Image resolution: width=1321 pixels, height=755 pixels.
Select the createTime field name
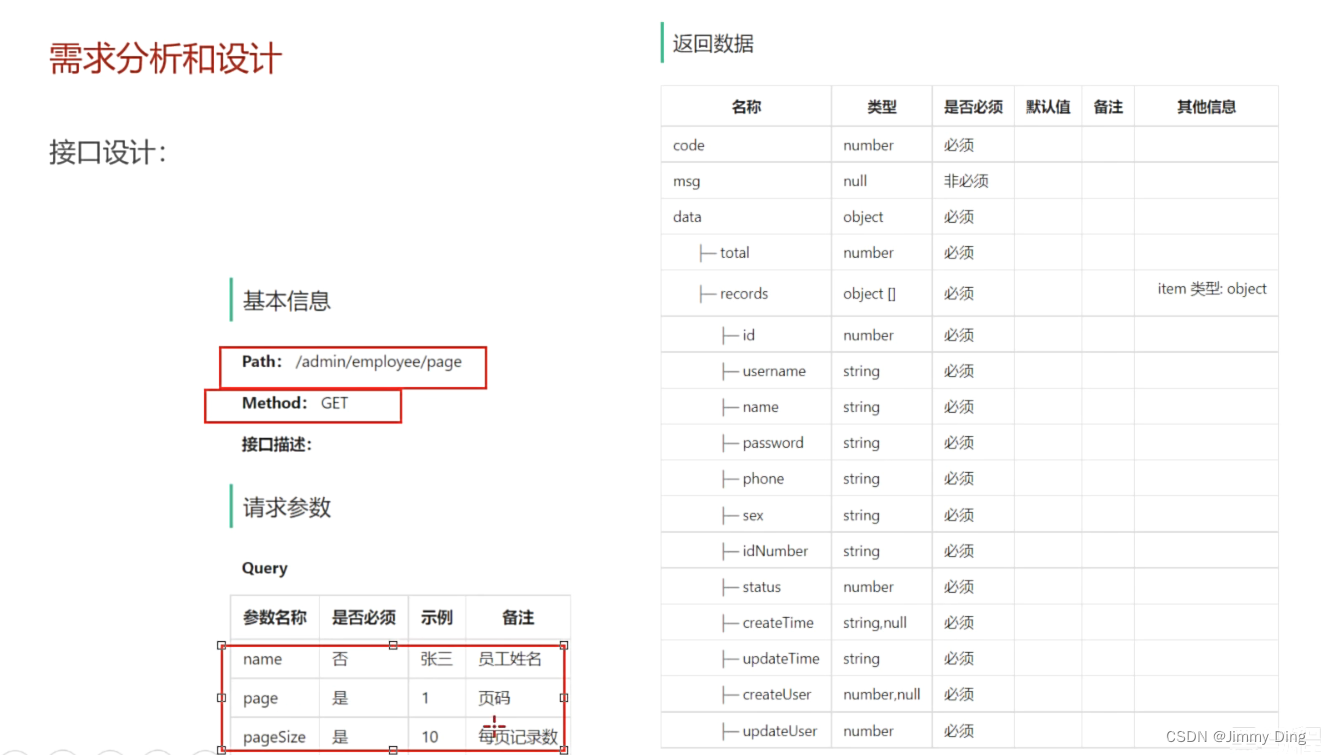pyautogui.click(x=778, y=623)
